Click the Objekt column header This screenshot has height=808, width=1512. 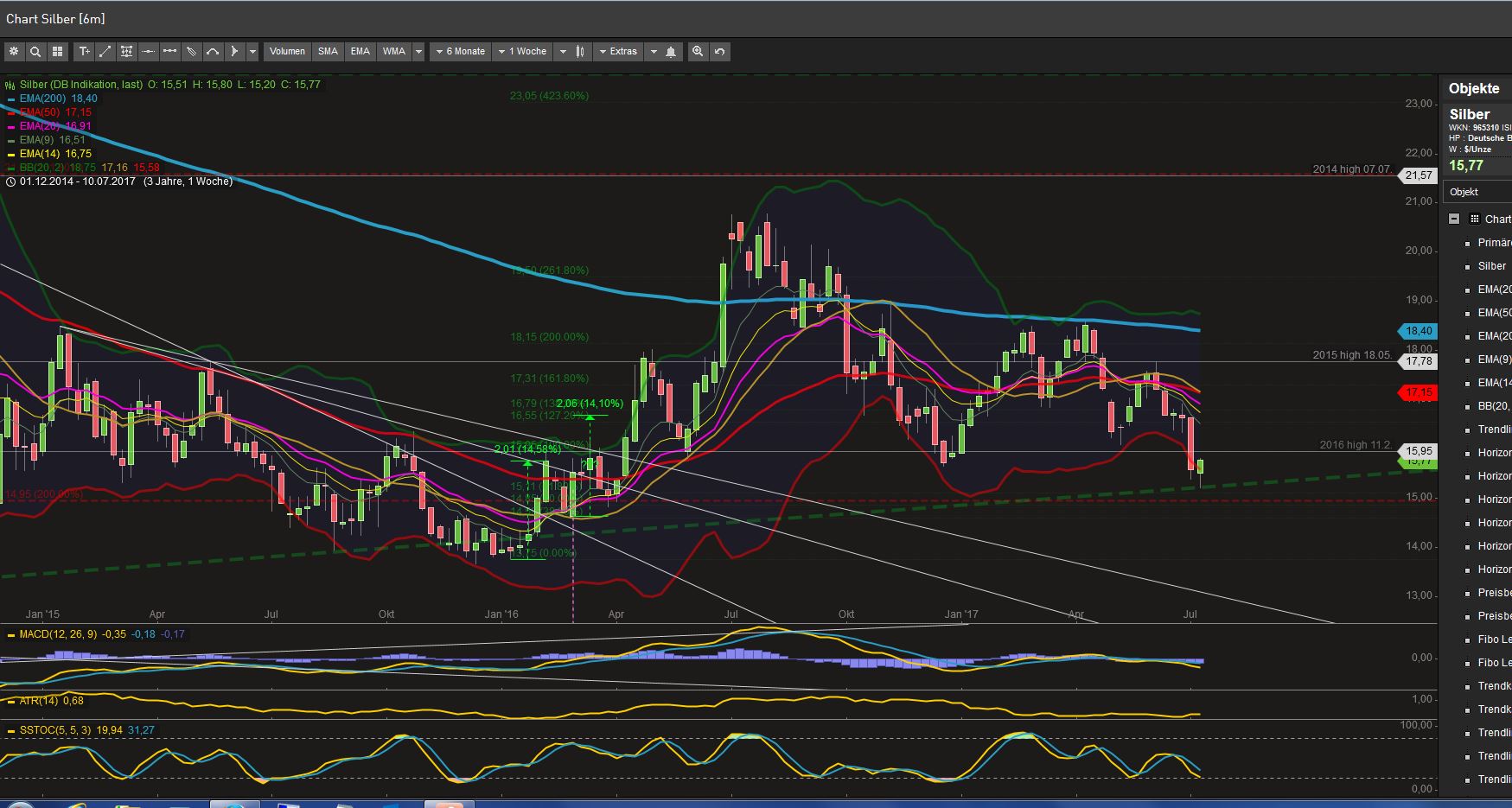1477,192
